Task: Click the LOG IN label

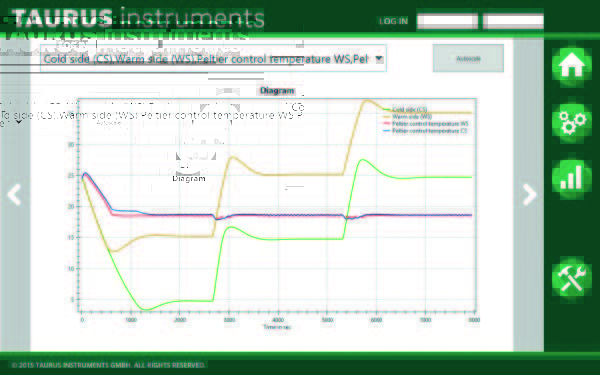Action: coord(393,21)
